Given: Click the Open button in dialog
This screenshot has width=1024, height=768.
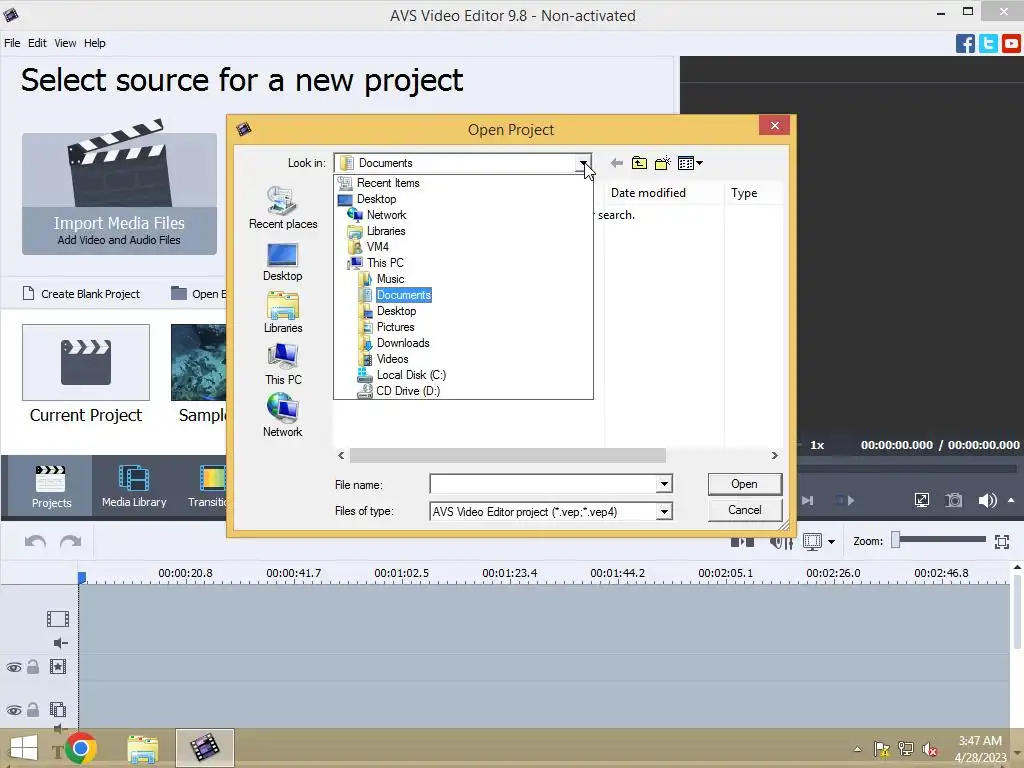Looking at the screenshot, I should click(744, 484).
